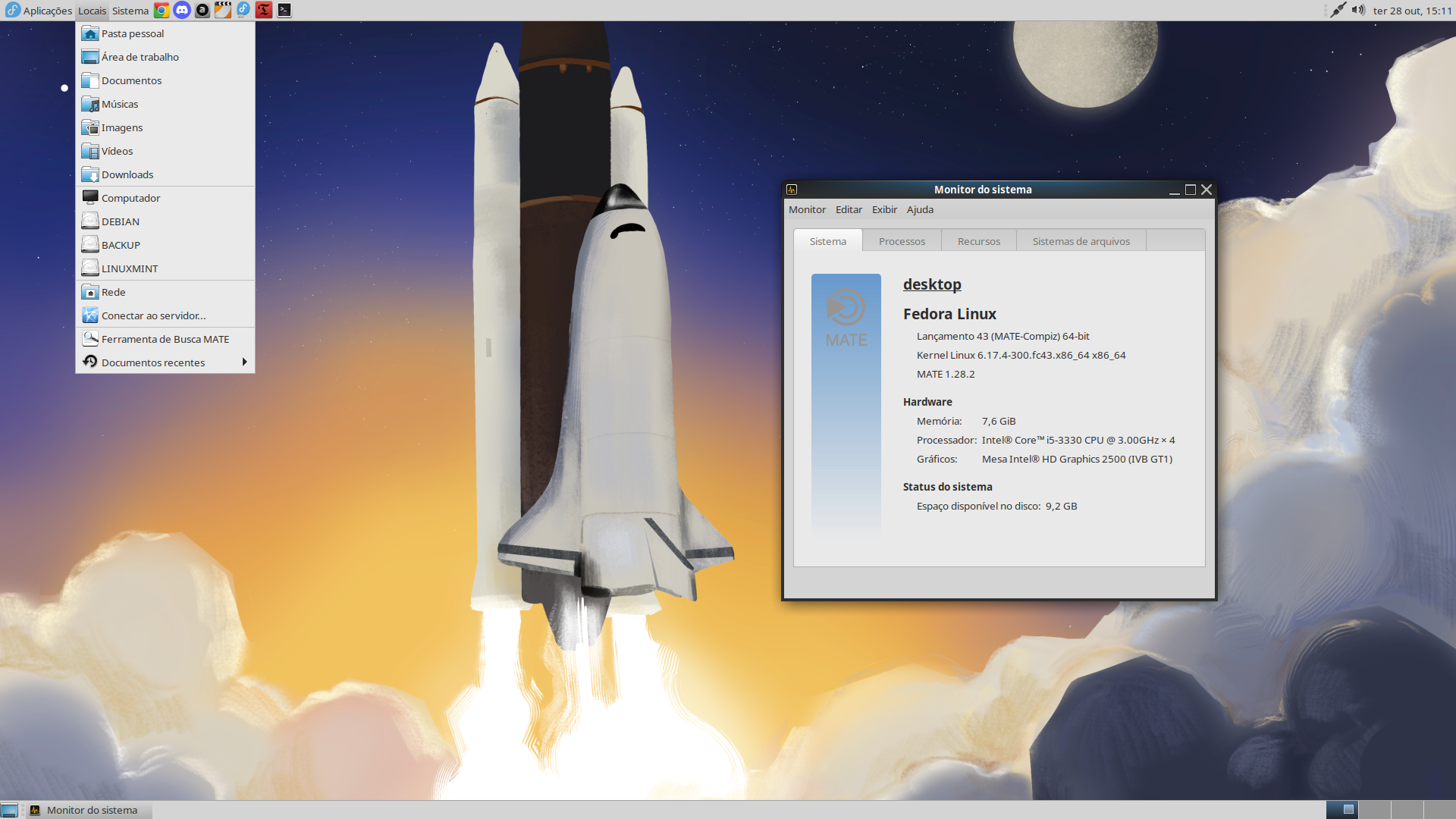Open the Downloads folder from the Locais menu
Image resolution: width=1456 pixels, height=819 pixels.
click(x=127, y=174)
